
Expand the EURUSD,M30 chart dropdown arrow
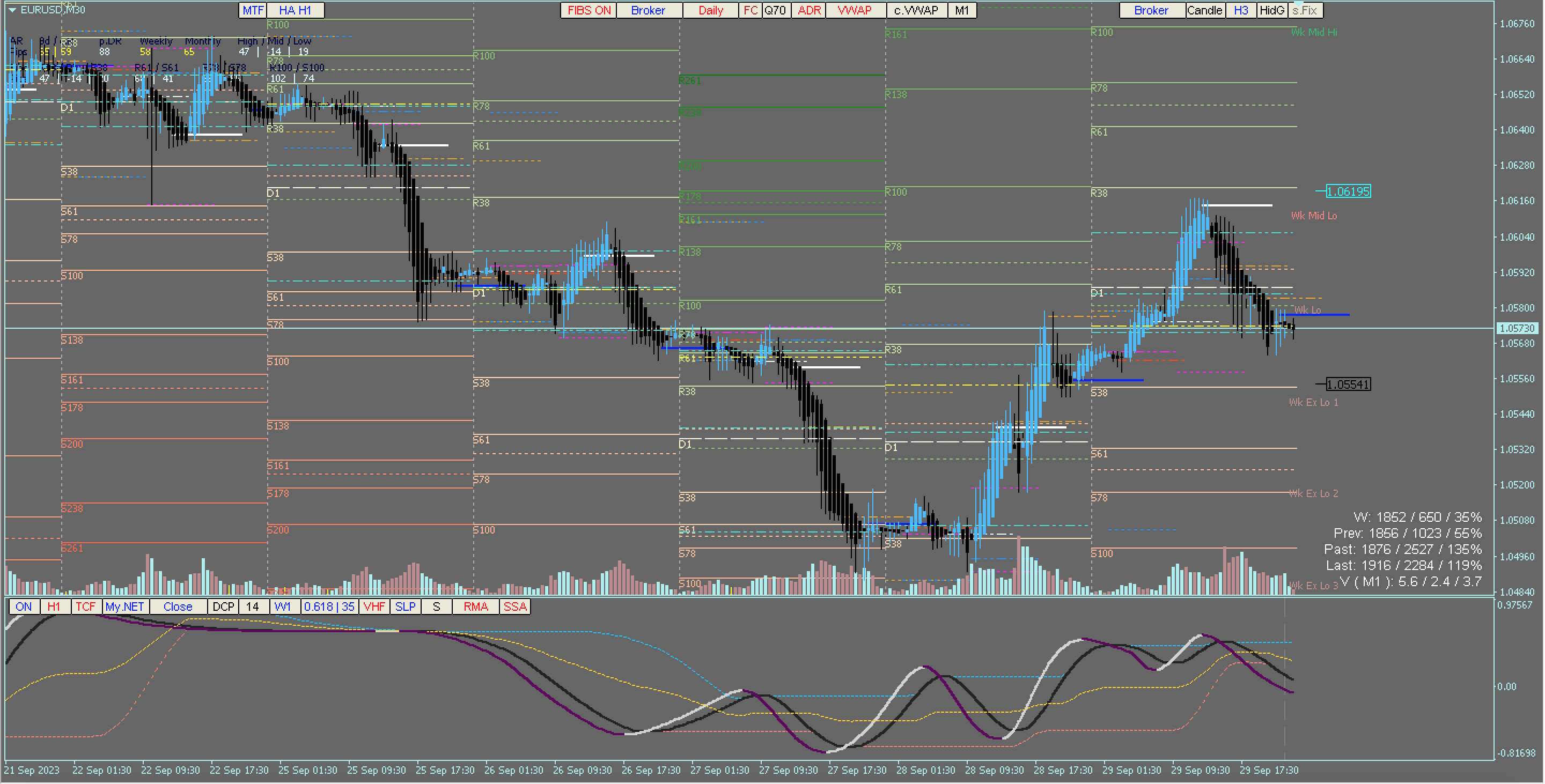pos(12,10)
